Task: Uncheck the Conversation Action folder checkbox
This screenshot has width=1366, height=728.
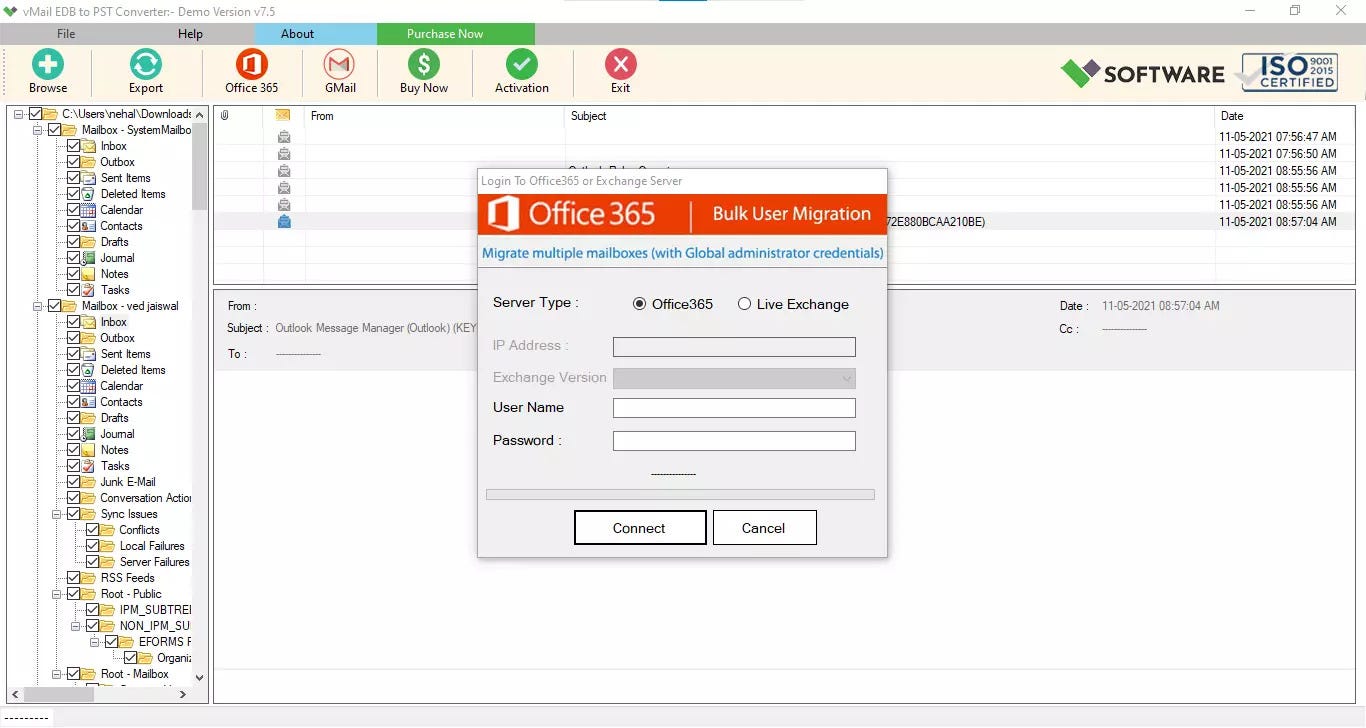Action: [74, 498]
